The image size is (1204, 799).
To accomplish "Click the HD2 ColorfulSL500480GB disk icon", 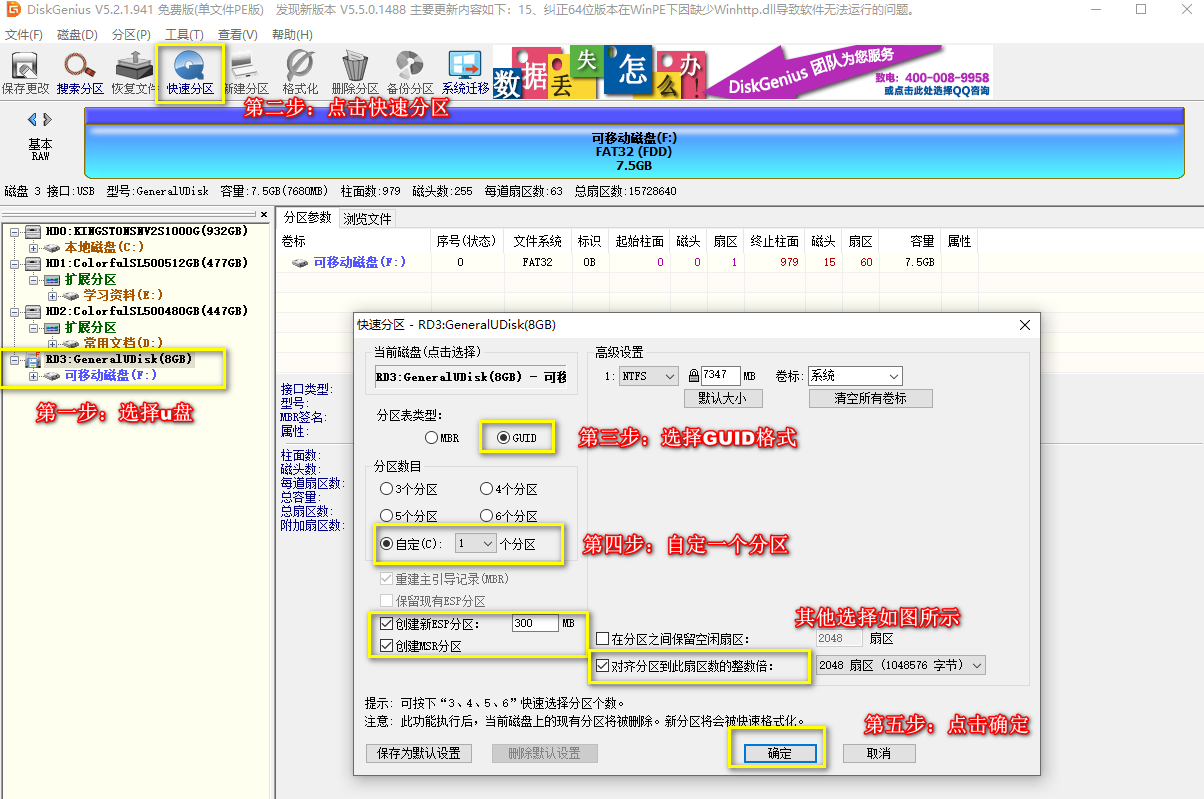I will pyautogui.click(x=33, y=311).
